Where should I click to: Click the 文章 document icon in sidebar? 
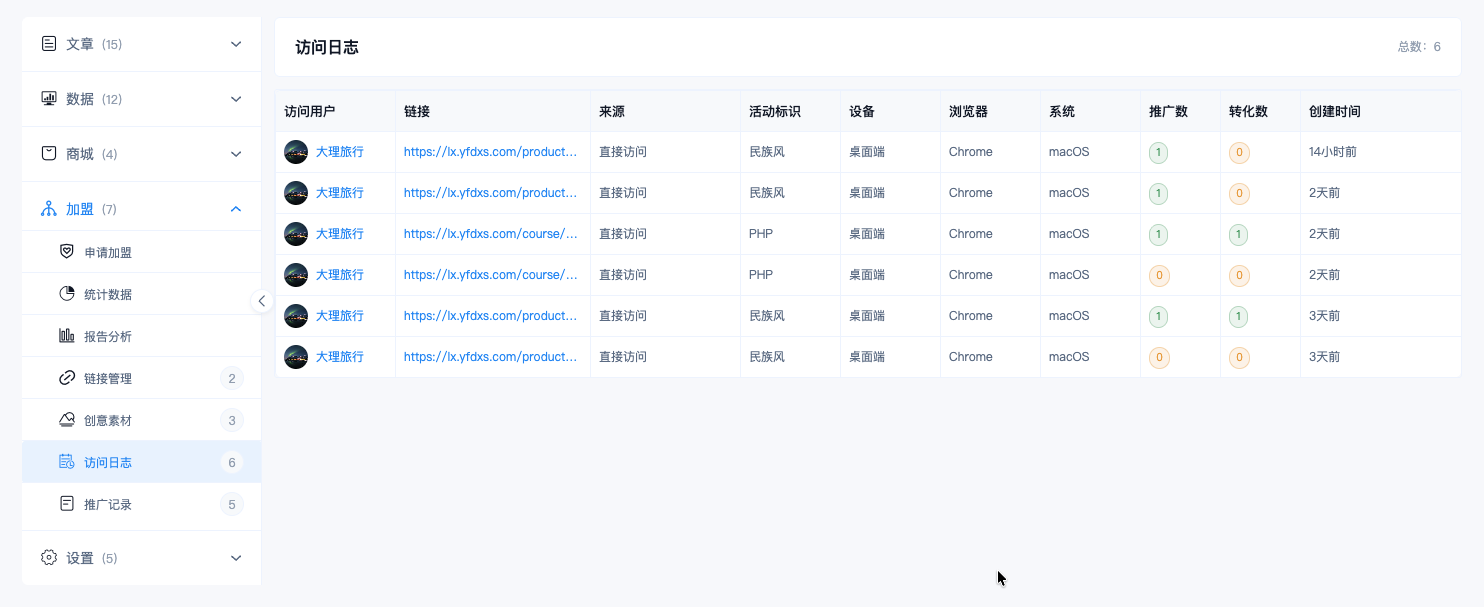[x=49, y=44]
